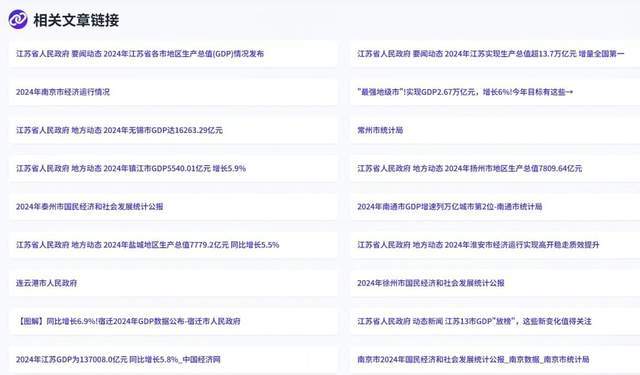Image resolution: width=640 pixels, height=375 pixels.
Task: Open the 江苏实现生产总值超13.7万亿元 article
Action: coord(491,53)
